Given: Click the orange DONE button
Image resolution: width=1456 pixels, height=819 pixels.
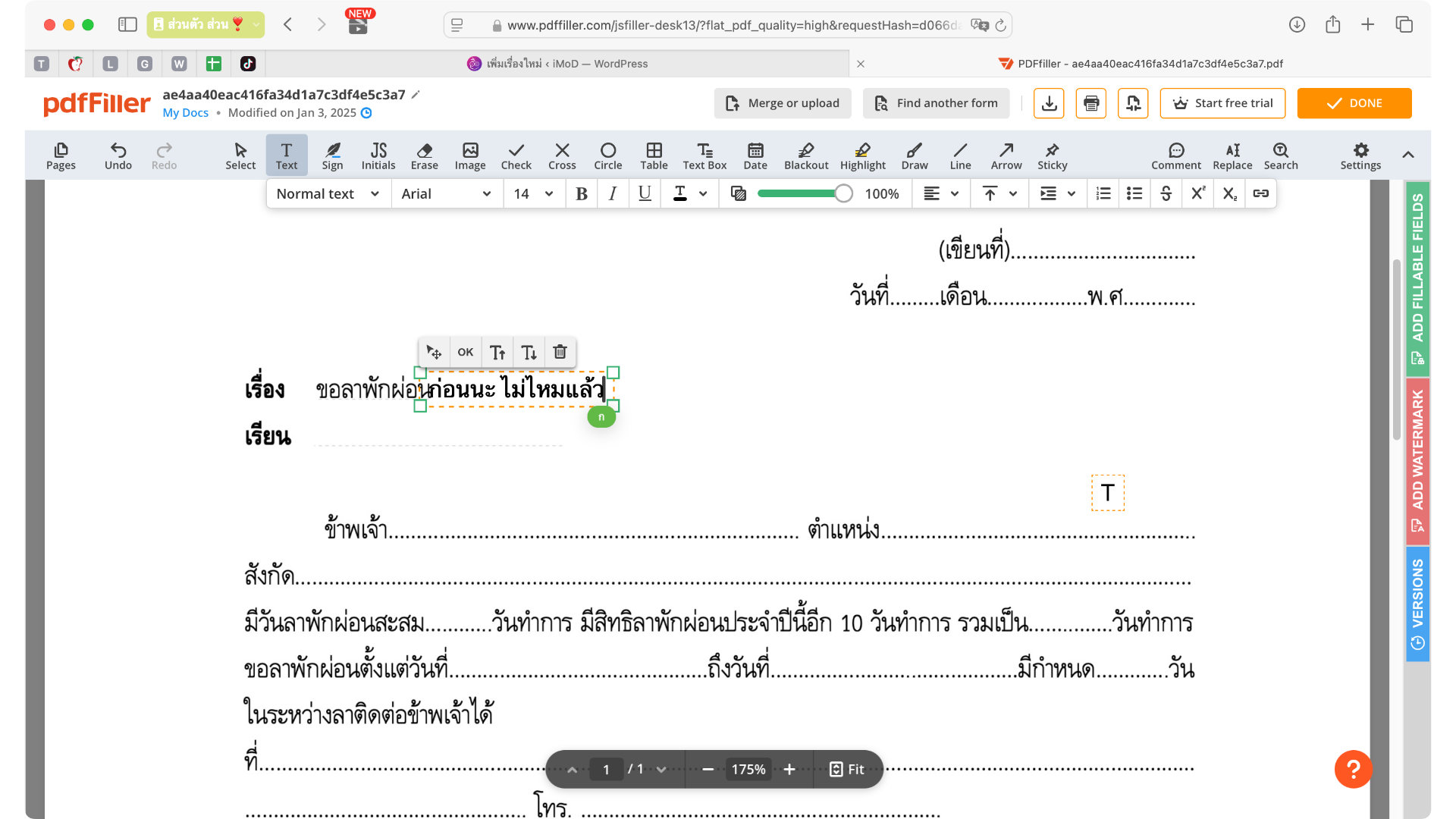Looking at the screenshot, I should pyautogui.click(x=1354, y=103).
